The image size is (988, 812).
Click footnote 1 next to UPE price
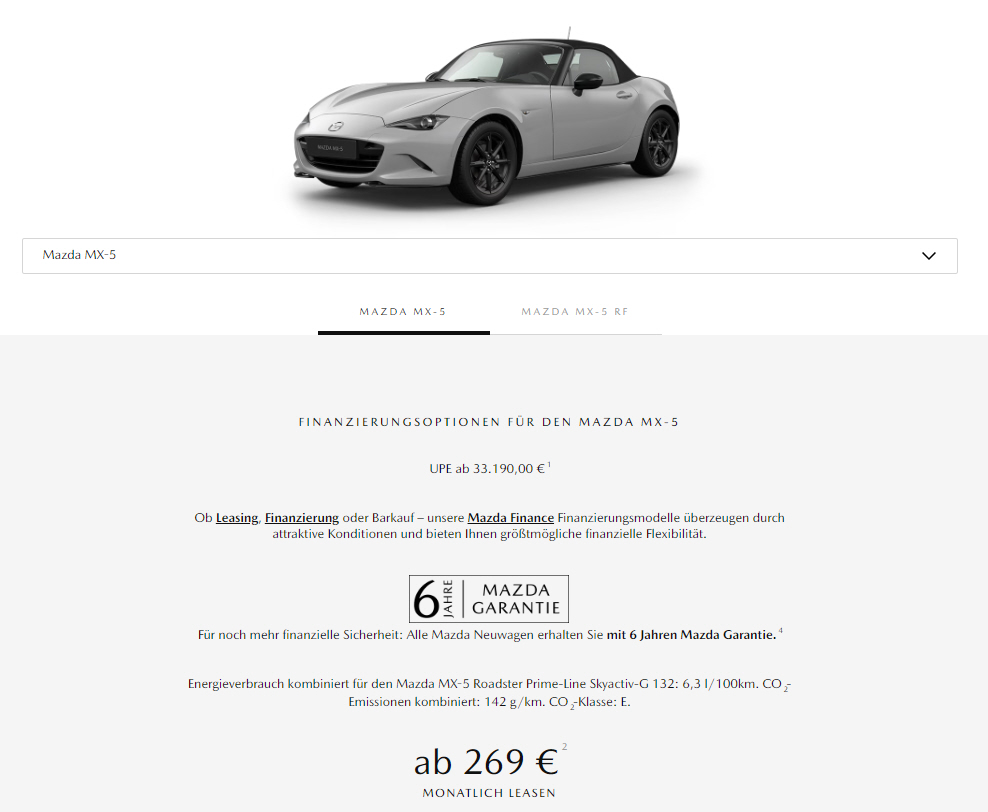(549, 465)
